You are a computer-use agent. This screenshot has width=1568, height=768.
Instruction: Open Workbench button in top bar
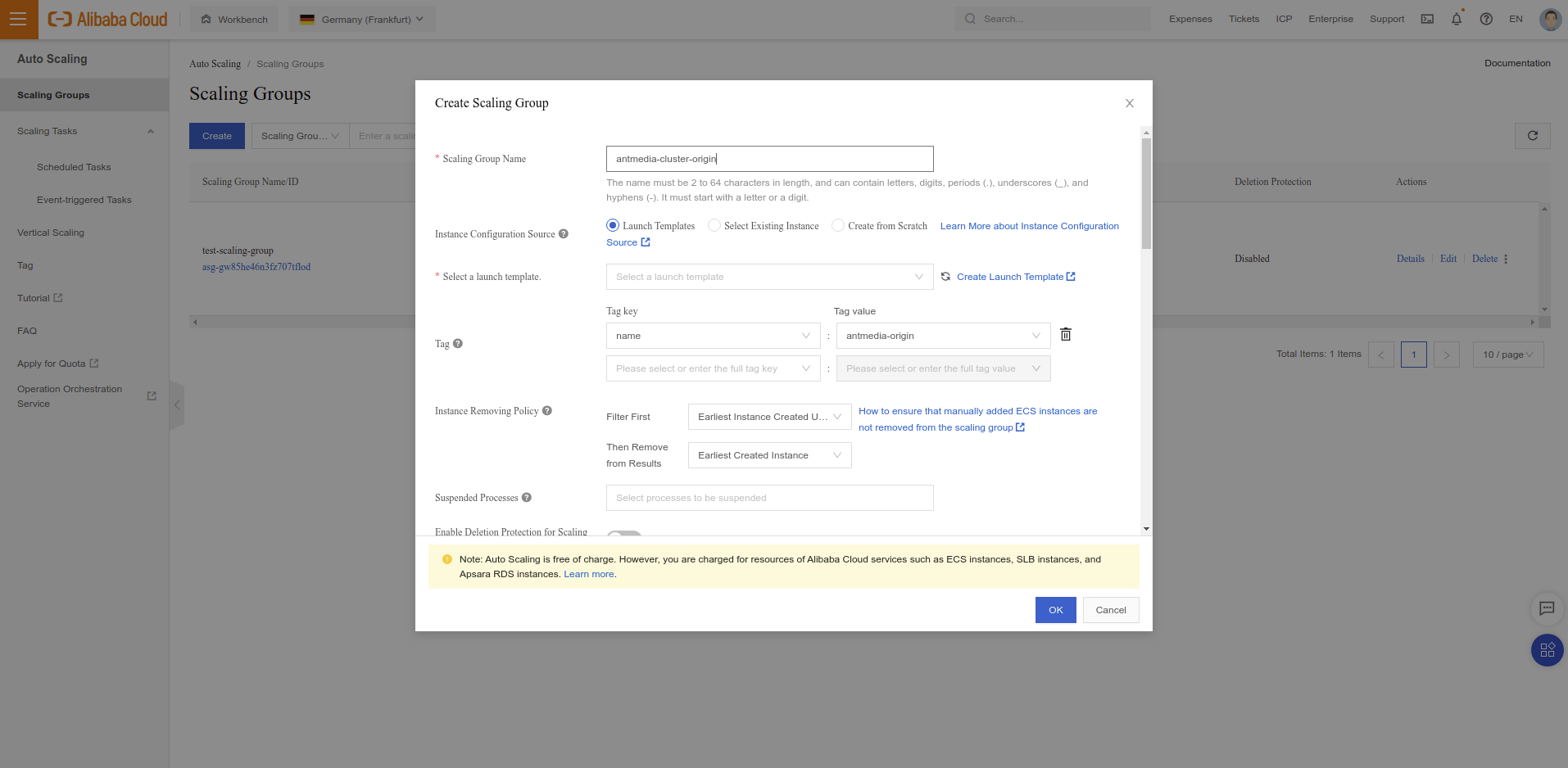pos(234,19)
